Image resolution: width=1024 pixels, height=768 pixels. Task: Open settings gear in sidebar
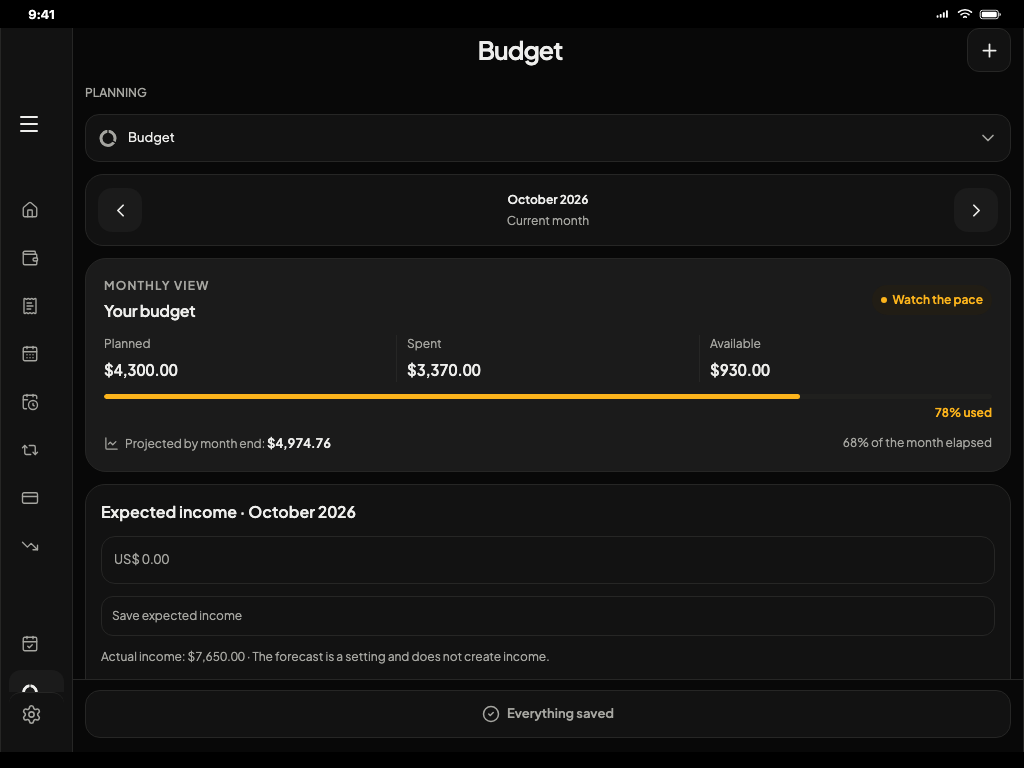31,714
